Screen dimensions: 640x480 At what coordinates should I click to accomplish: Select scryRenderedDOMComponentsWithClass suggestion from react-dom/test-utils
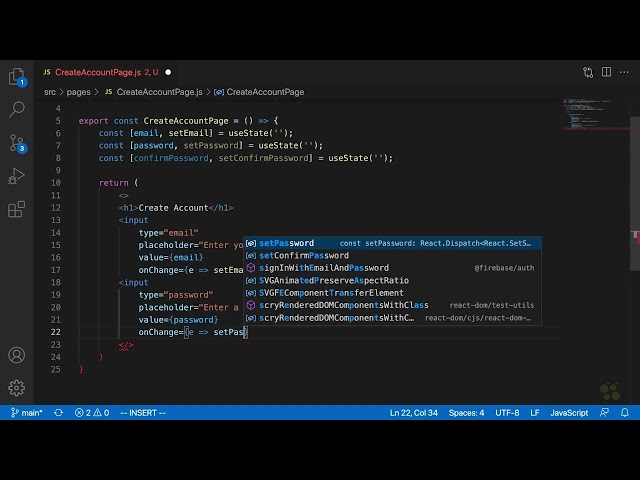click(393, 305)
